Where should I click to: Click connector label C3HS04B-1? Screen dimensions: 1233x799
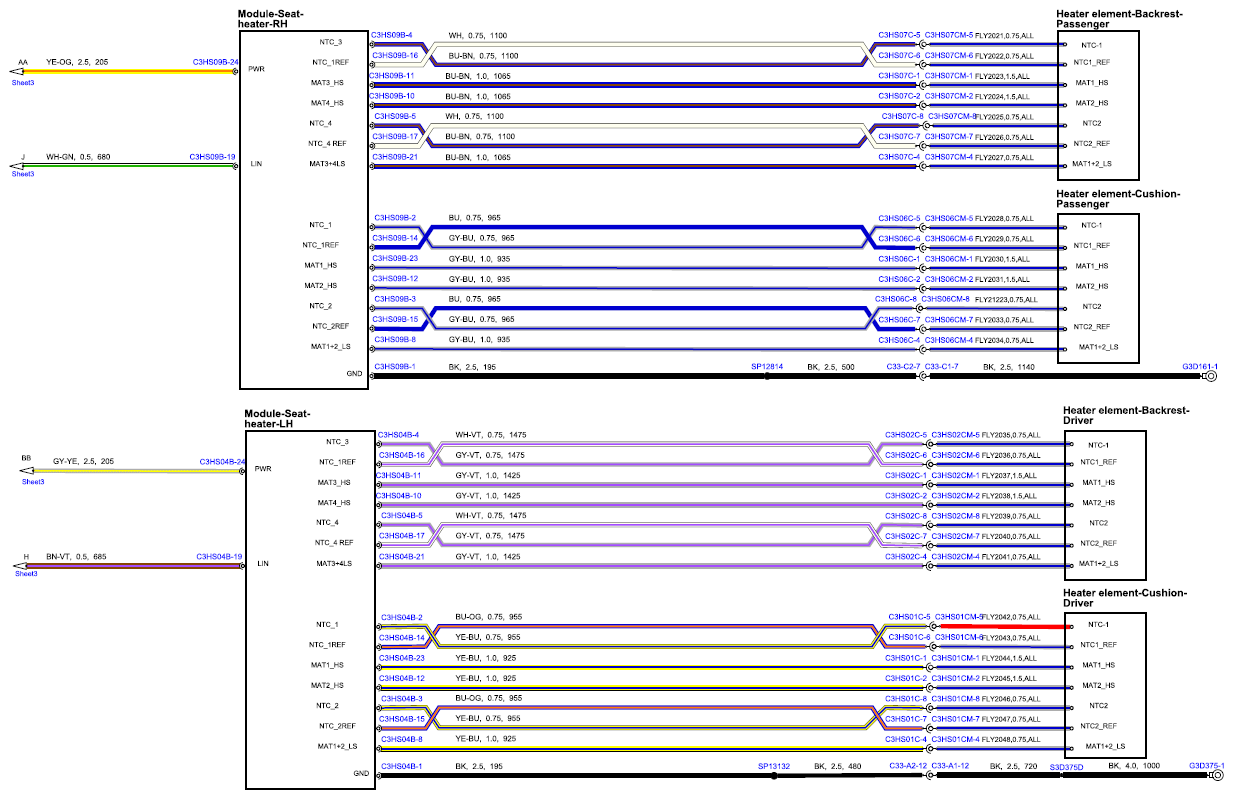(402, 766)
